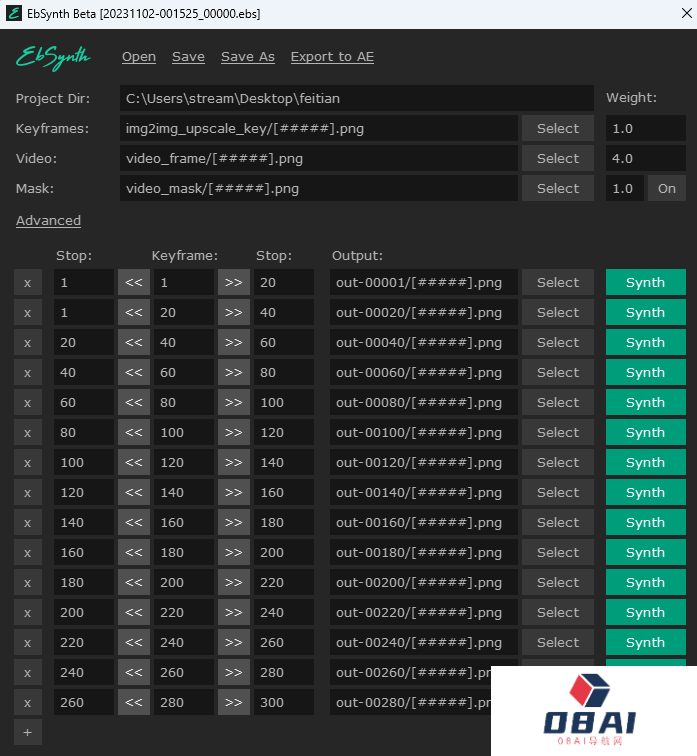Remove the row with keyframe 40
Image resolution: width=697 pixels, height=756 pixels.
click(x=27, y=342)
